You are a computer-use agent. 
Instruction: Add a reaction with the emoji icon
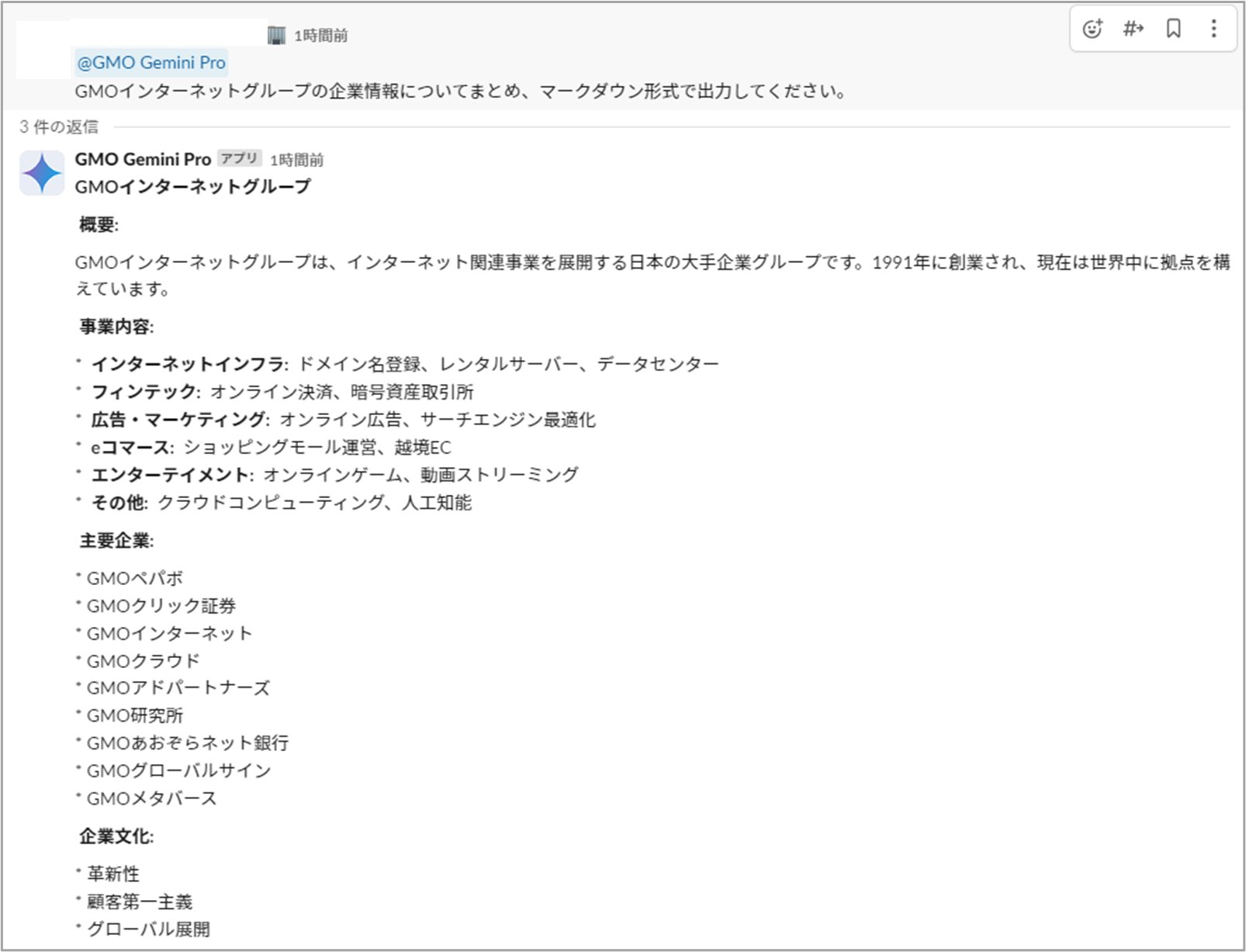(1092, 29)
